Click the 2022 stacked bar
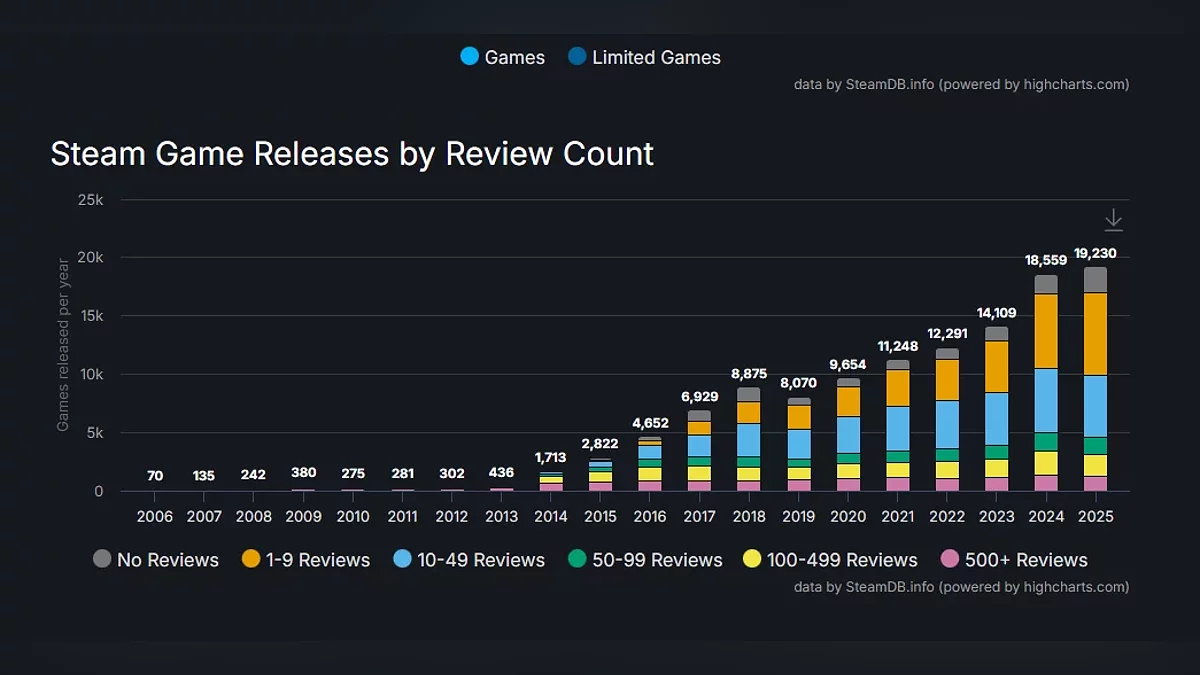 (947, 420)
